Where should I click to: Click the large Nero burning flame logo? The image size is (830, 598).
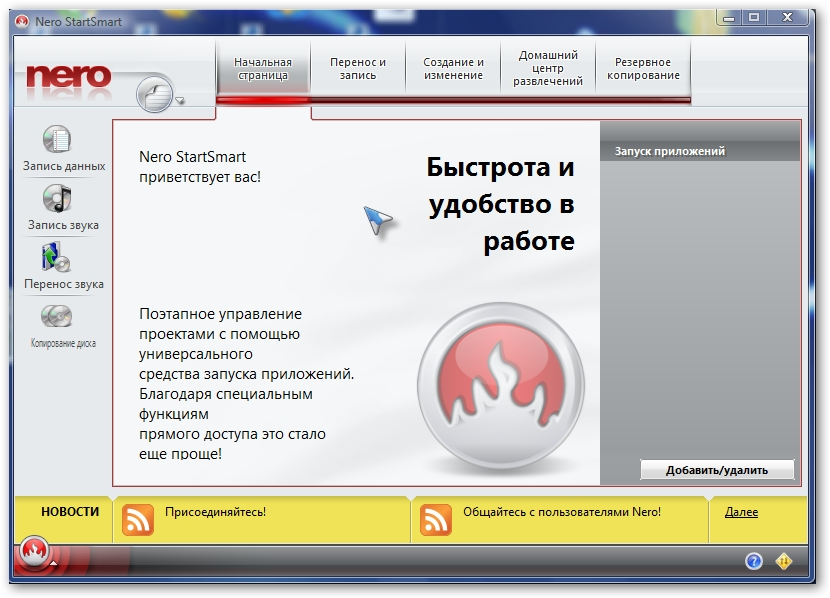tap(501, 387)
